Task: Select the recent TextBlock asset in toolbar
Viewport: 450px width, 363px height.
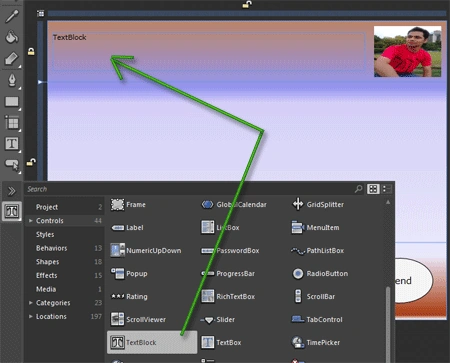Action: click(x=12, y=211)
